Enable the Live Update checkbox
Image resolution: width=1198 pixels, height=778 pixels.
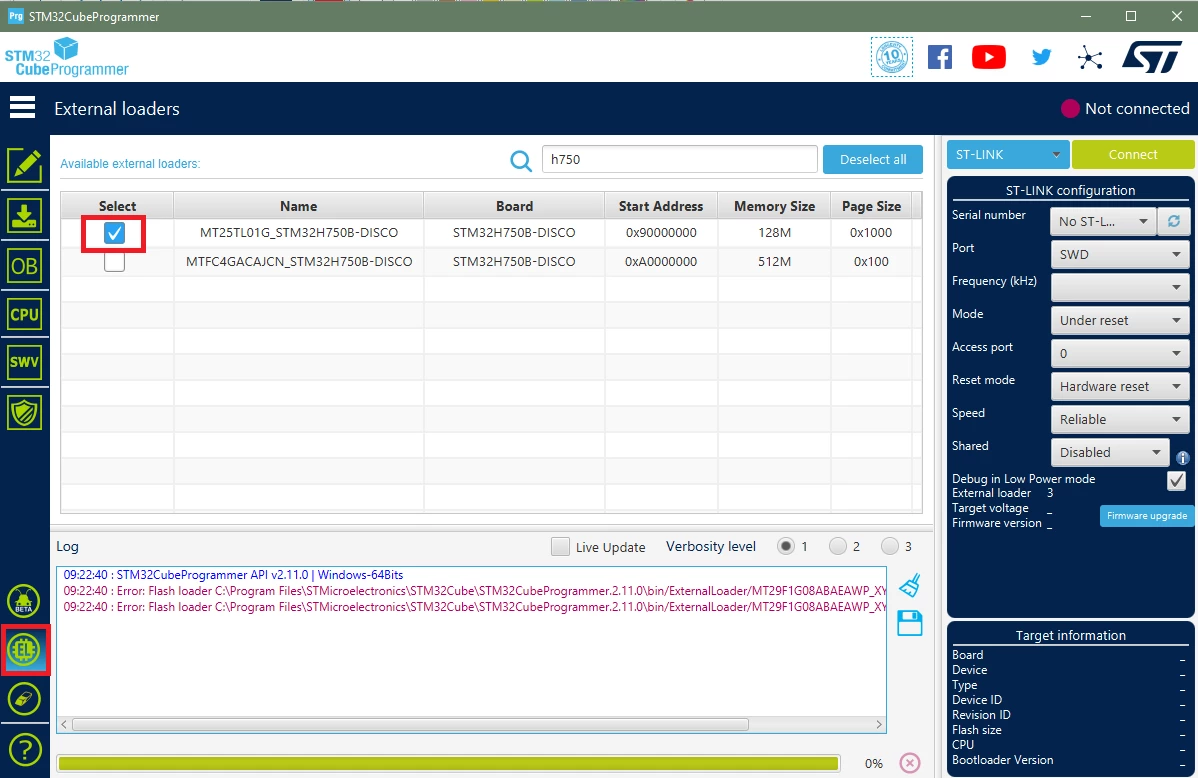[x=560, y=546]
